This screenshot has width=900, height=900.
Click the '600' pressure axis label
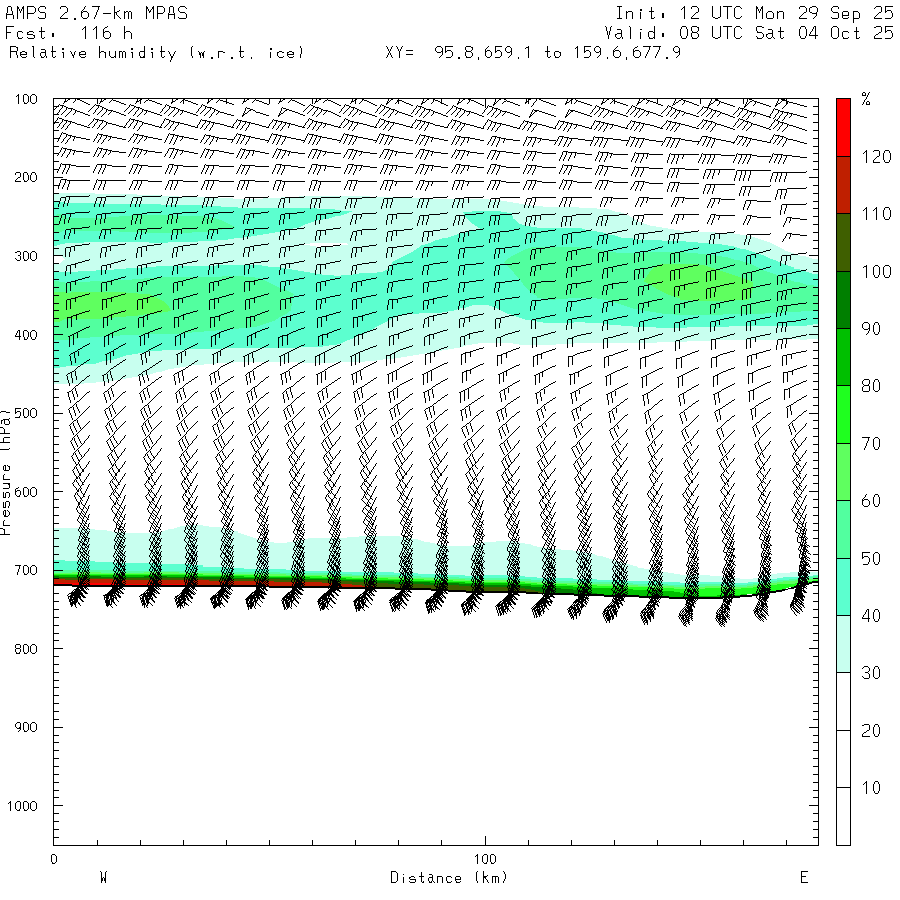pos(26,492)
